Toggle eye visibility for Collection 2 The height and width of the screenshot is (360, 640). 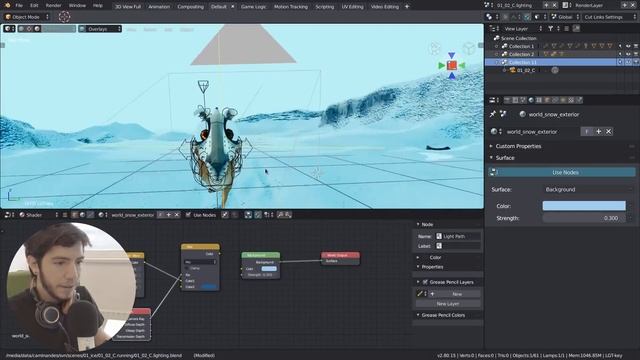tap(628, 54)
